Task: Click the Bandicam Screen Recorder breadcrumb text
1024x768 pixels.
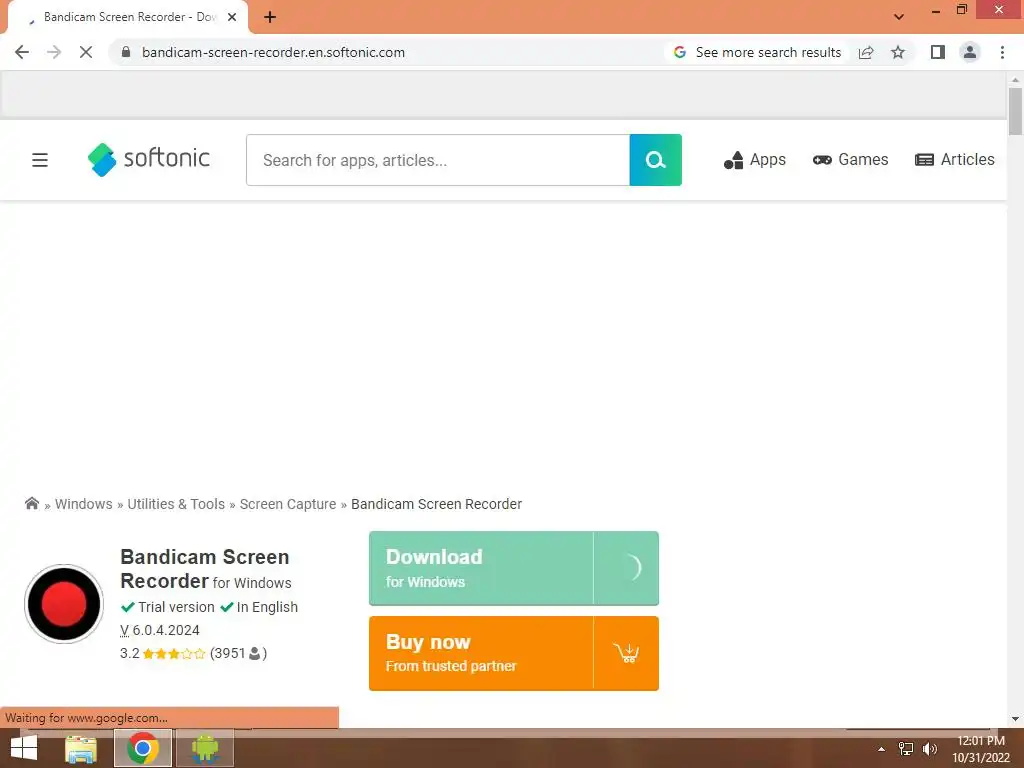Action: click(x=436, y=504)
